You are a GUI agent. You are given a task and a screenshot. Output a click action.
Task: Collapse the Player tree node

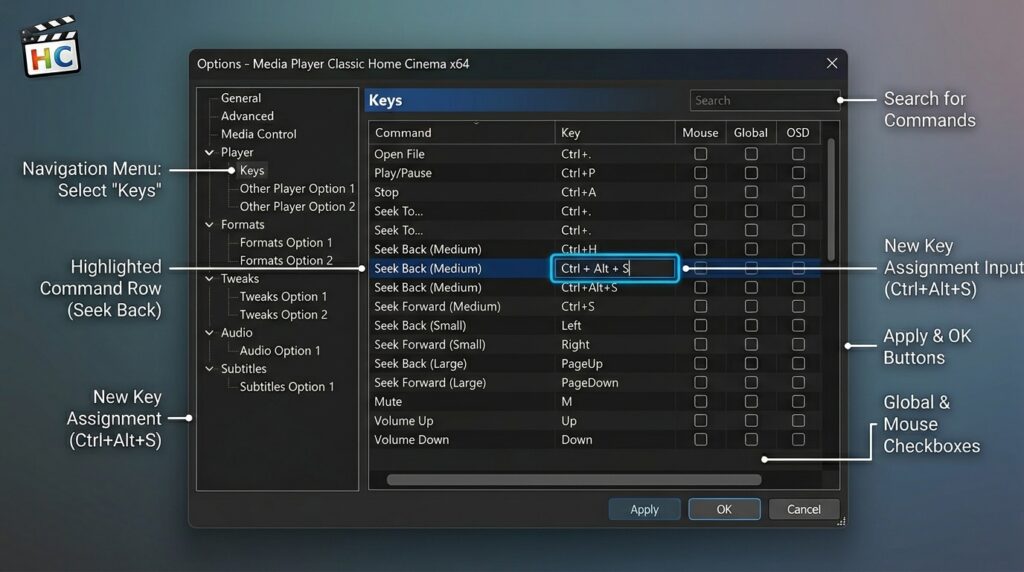click(x=209, y=152)
